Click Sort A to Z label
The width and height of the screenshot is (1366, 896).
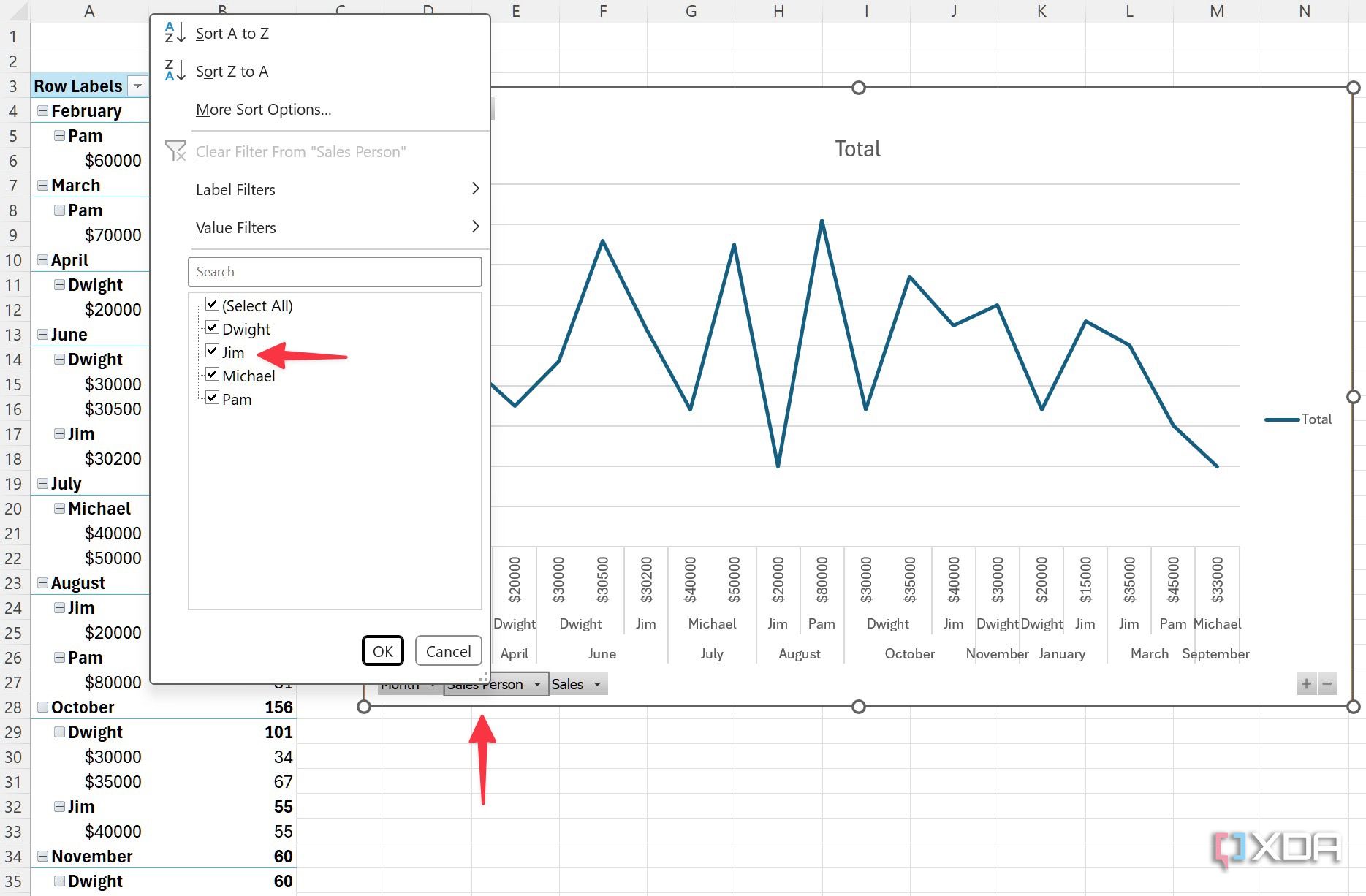[x=232, y=34]
